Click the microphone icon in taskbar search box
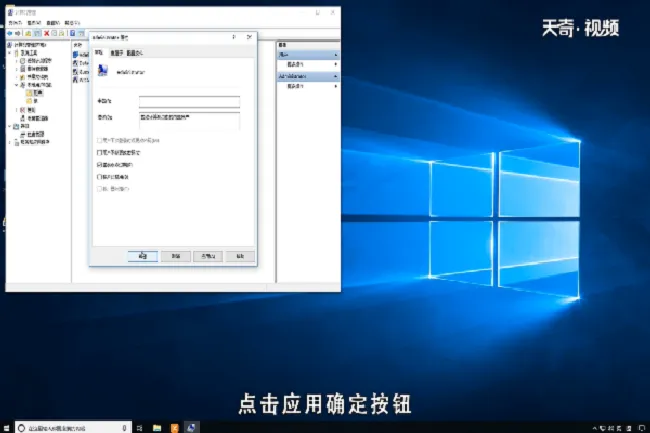Viewport: 650px width, 433px height. click(124, 428)
